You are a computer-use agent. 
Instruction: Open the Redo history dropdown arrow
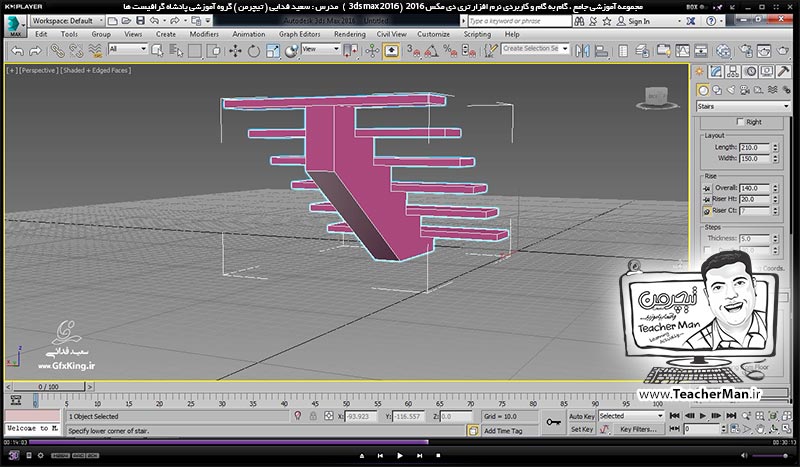(185, 21)
